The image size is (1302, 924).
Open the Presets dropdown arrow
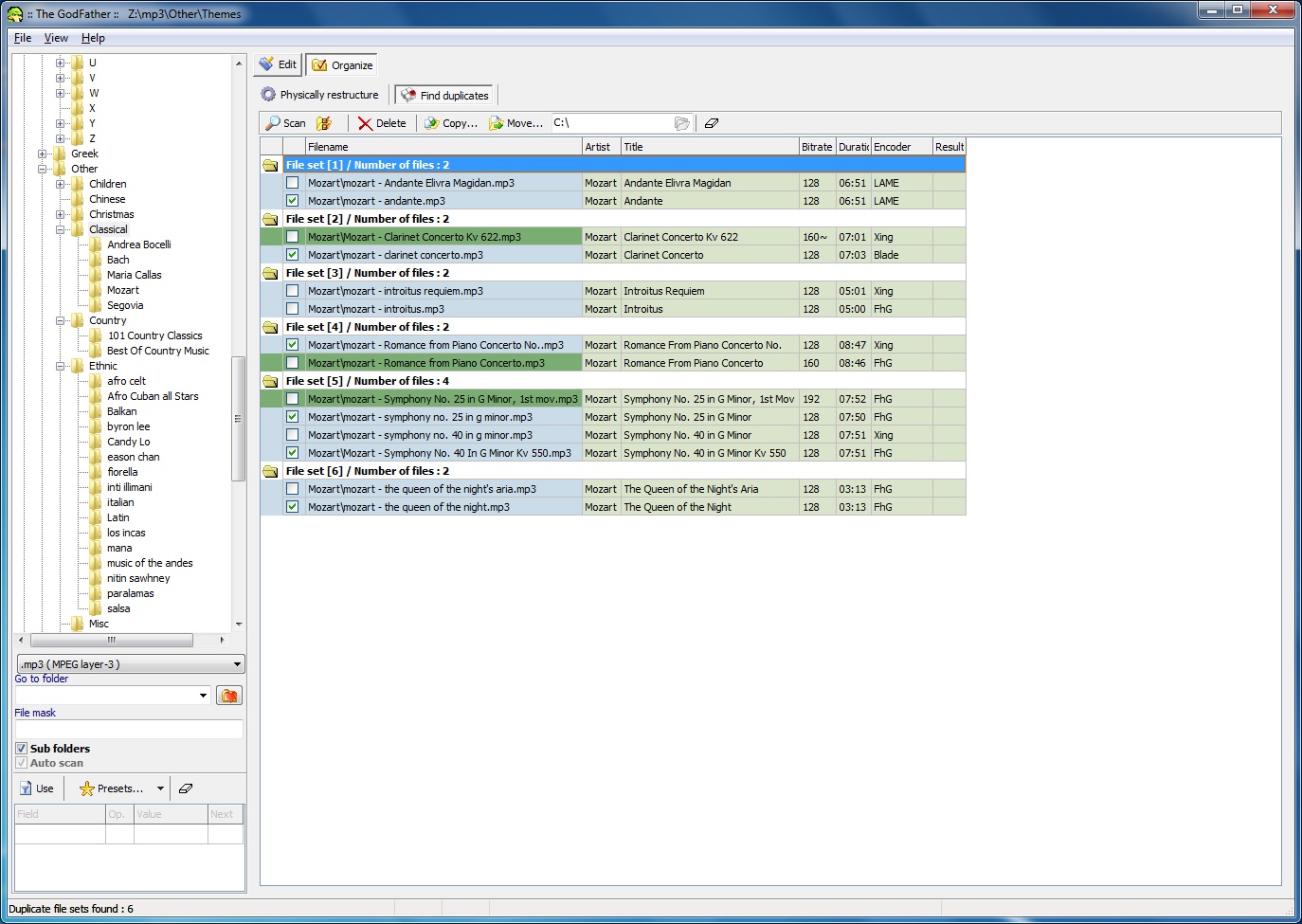pyautogui.click(x=160, y=788)
